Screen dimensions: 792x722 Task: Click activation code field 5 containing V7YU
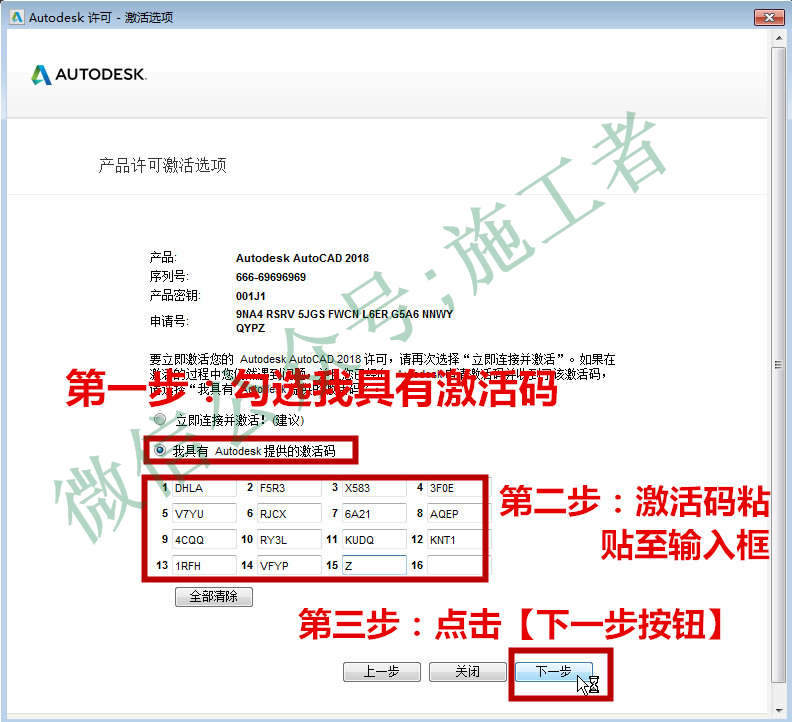[x=204, y=514]
